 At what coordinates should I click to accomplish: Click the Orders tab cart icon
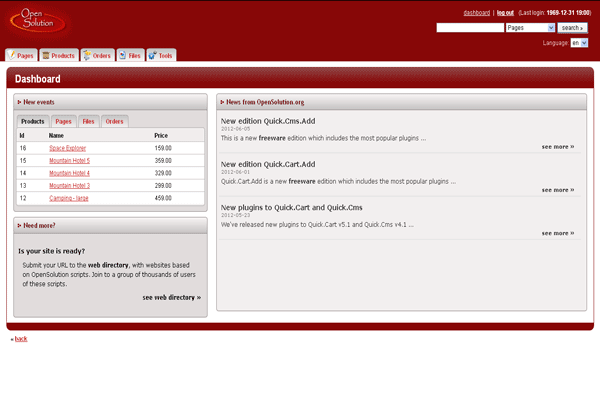87,56
